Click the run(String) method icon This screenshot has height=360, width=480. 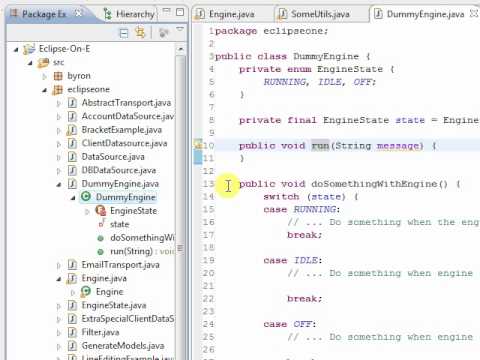(x=100, y=252)
